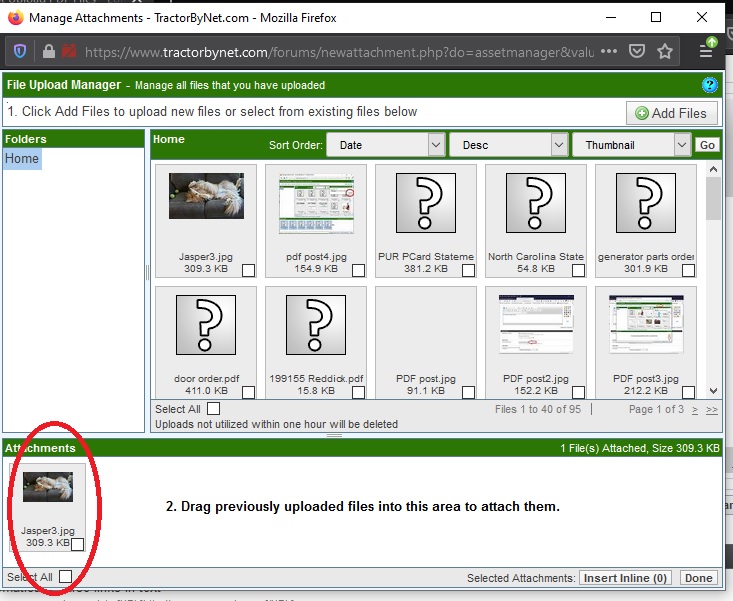This screenshot has height=601, width=733.
Task: Select the Jasper3.jpg thumbnail in Home
Action: click(x=205, y=197)
